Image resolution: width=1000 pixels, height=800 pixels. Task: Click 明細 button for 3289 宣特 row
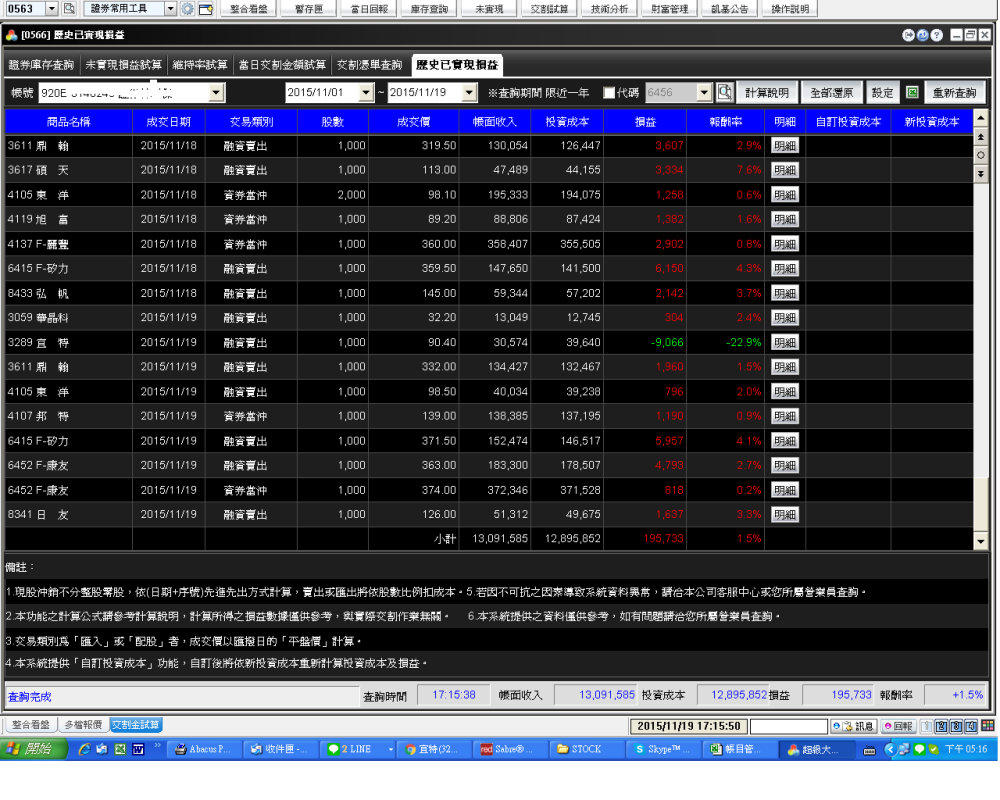pos(785,342)
